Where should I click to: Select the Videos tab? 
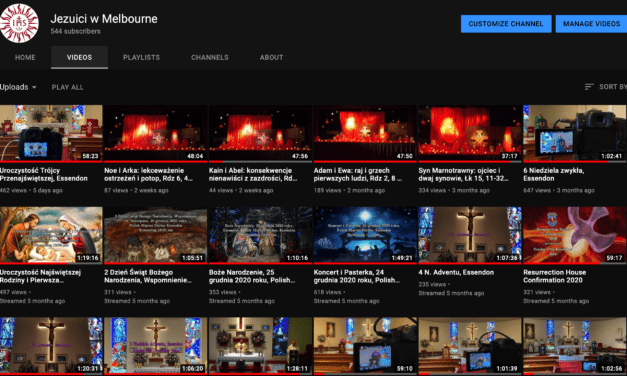tap(79, 57)
